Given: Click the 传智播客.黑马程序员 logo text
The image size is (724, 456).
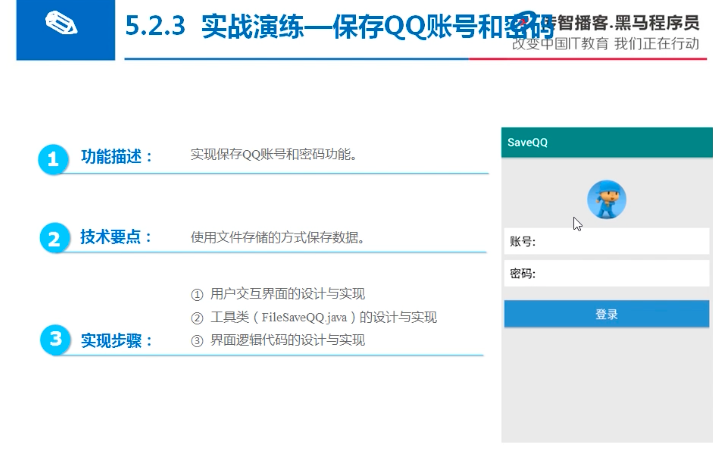Looking at the screenshot, I should tap(621, 23).
